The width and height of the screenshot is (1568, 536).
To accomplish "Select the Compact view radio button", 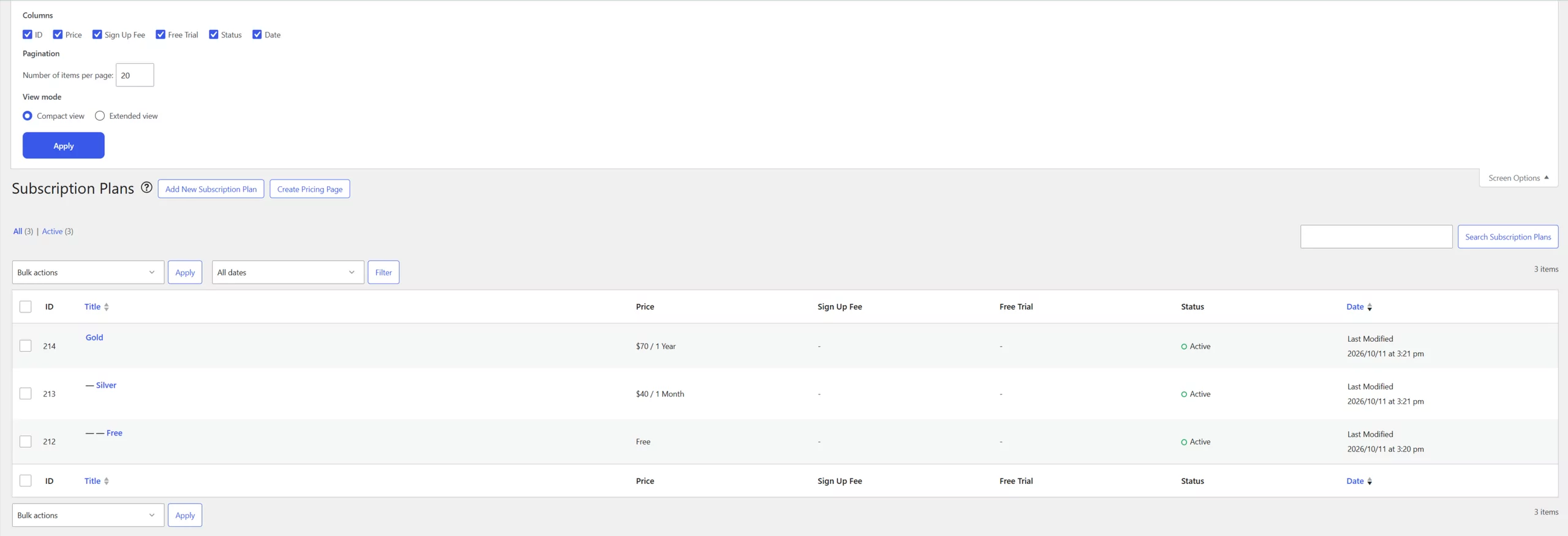I will (28, 116).
